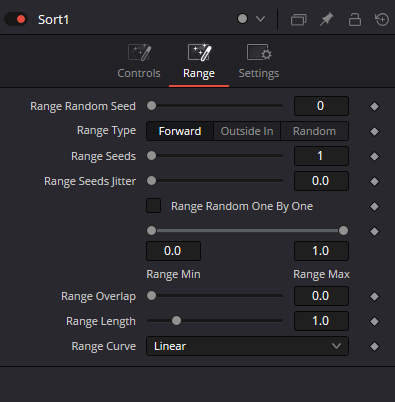Viewport: 395px width, 402px height.
Task: Switch to the Settings tab
Action: 259,61
